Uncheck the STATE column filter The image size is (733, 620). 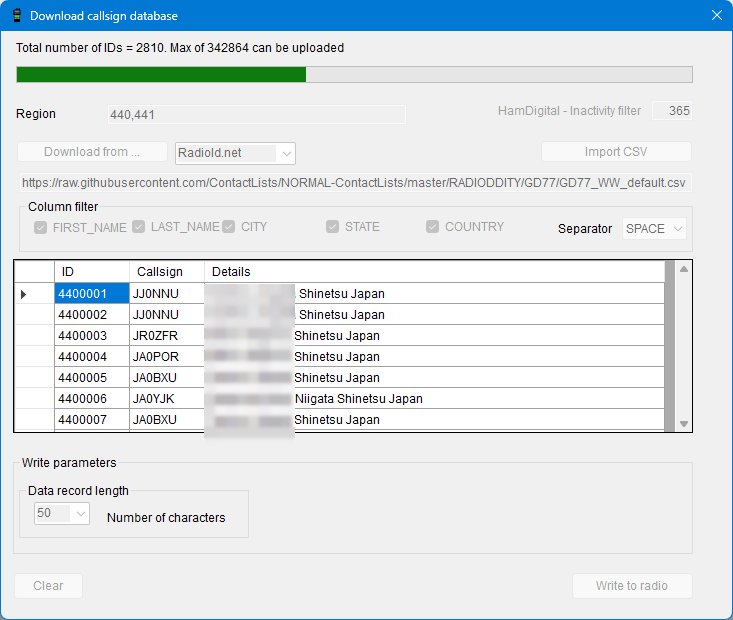[333, 227]
